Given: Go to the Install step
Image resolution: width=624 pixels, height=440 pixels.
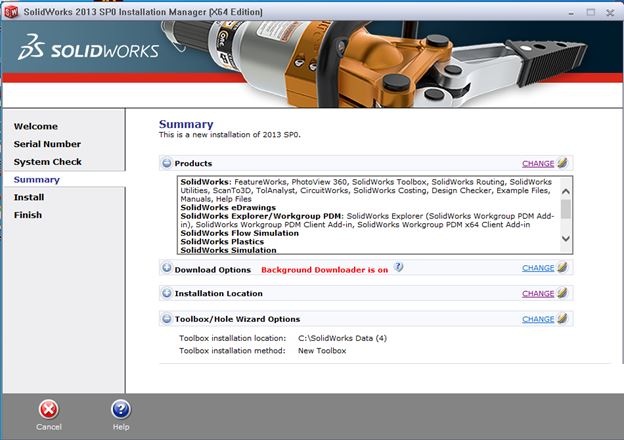Looking at the screenshot, I should [29, 197].
